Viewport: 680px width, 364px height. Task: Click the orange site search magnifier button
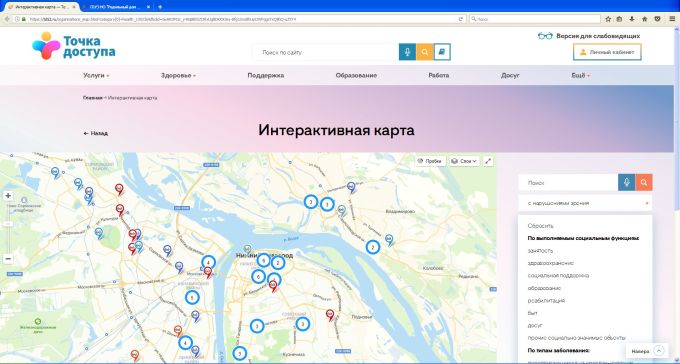425,52
